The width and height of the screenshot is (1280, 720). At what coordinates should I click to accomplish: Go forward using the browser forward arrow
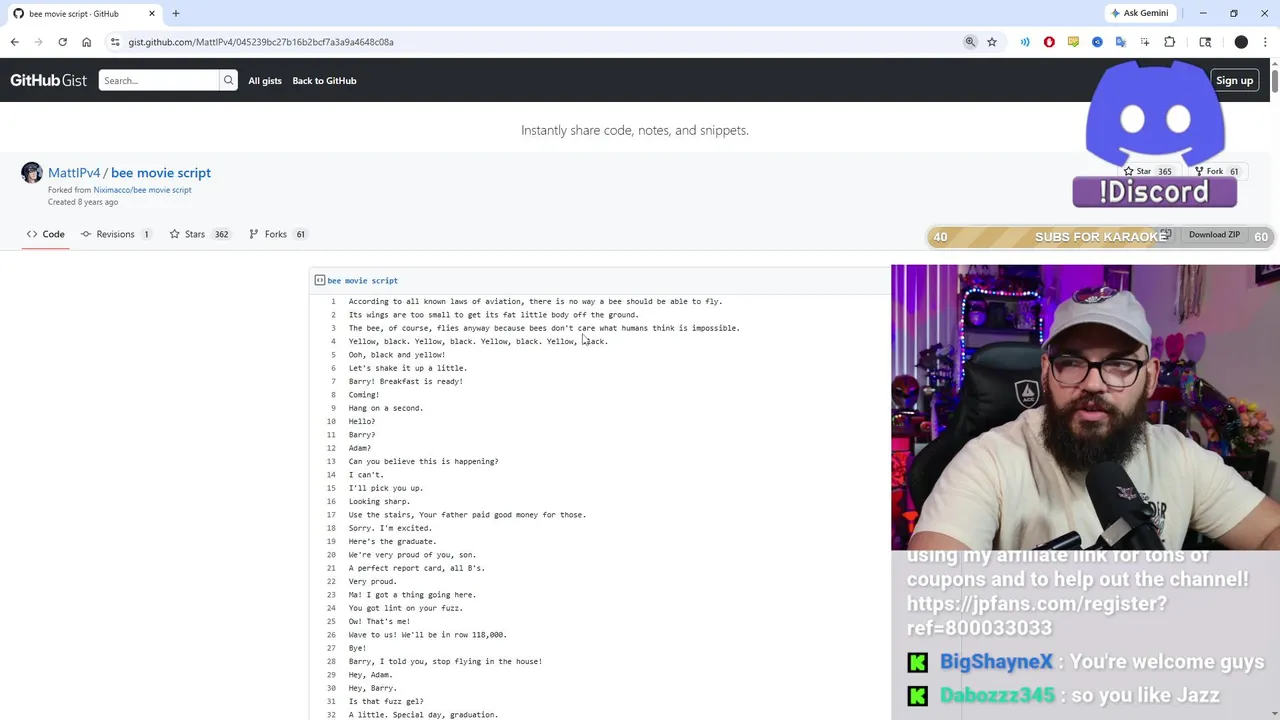pyautogui.click(x=38, y=42)
